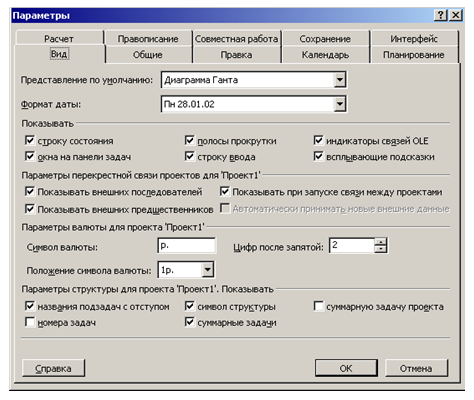Go to the "Сохранение" tab
The width and height of the screenshot is (474, 400).
(x=325, y=38)
